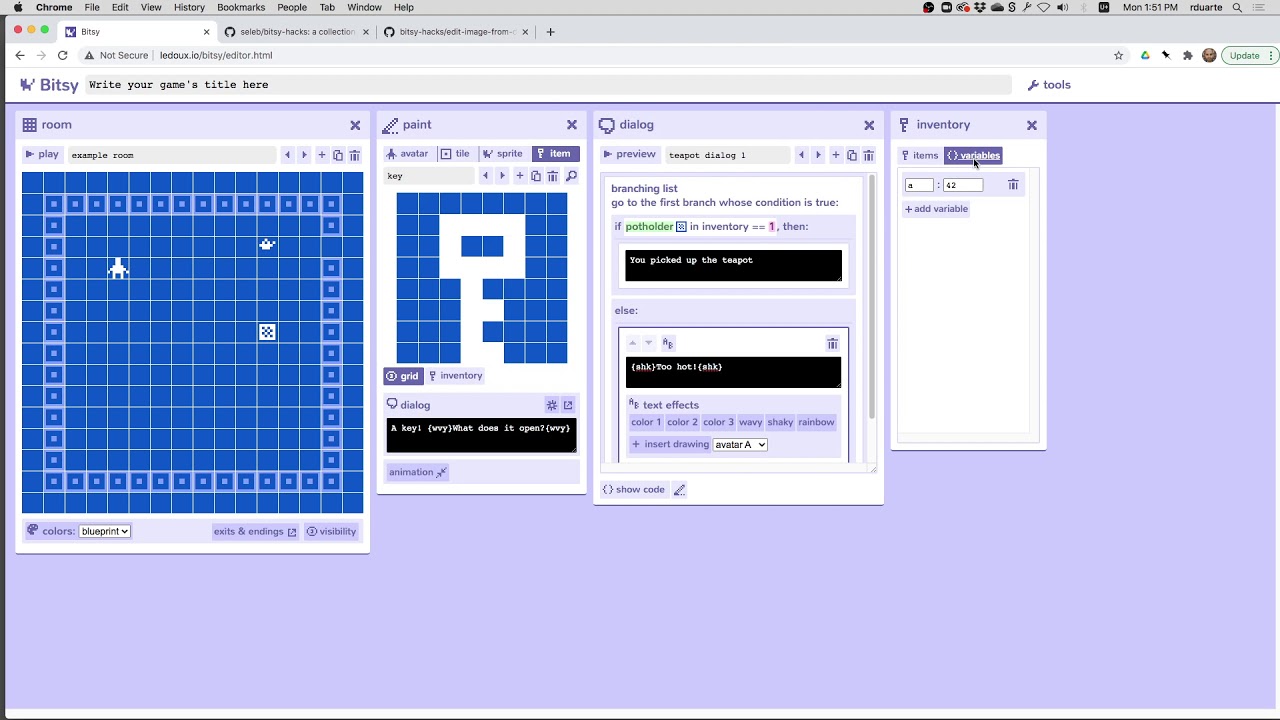Apply color 1 text effect
The width and height of the screenshot is (1280, 720).
tap(646, 422)
